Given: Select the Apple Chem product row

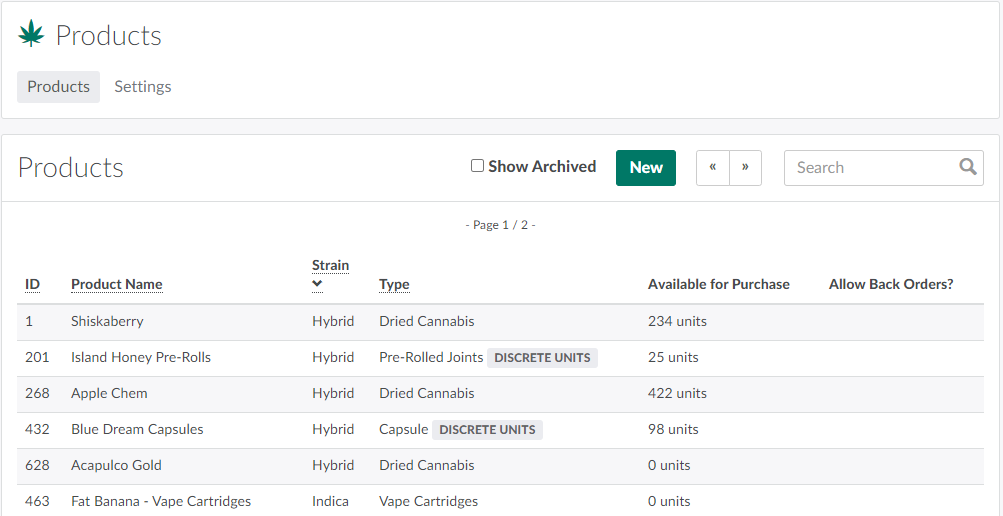Looking at the screenshot, I should 109,394.
